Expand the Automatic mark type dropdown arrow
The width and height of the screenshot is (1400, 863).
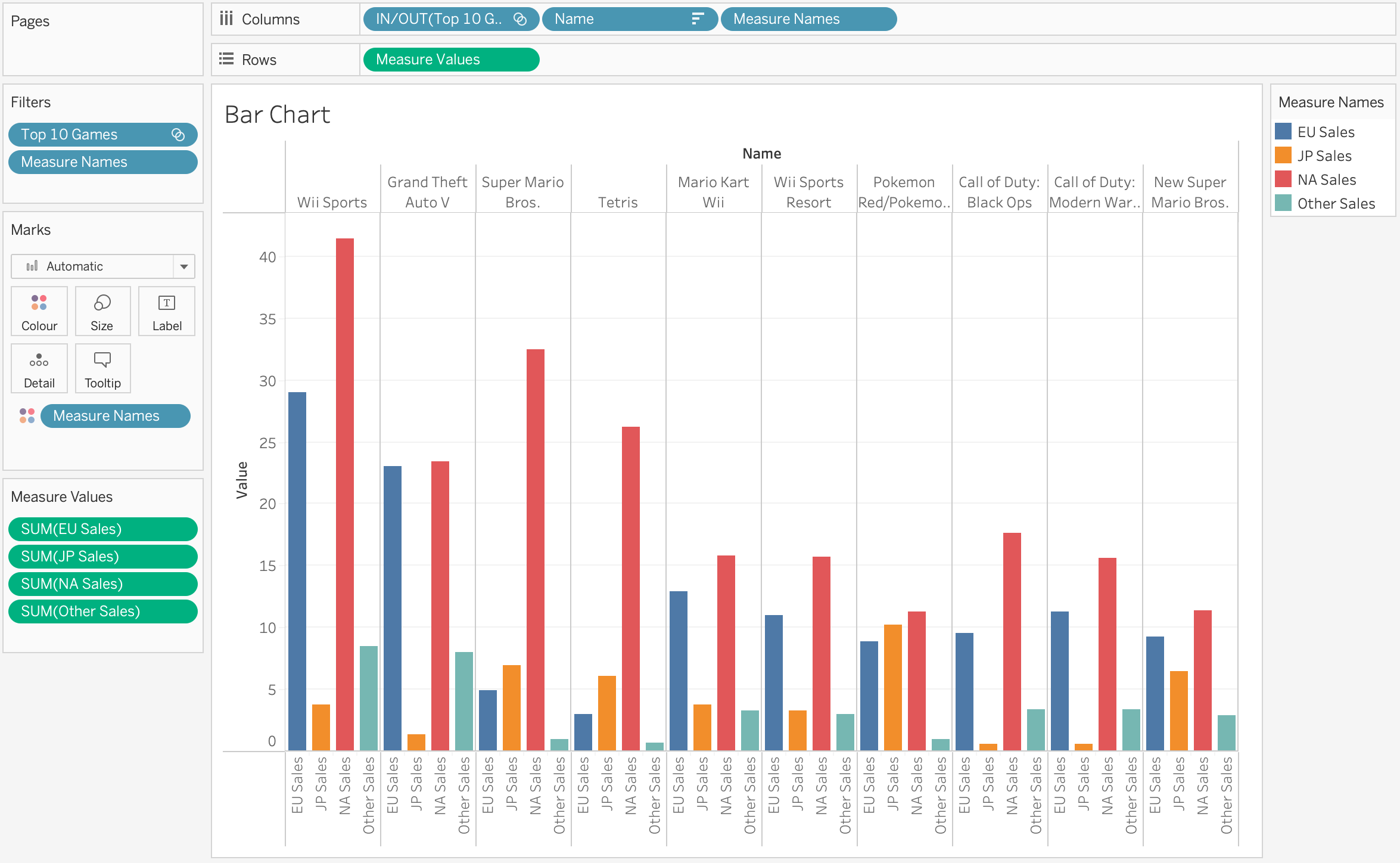pyautogui.click(x=184, y=266)
